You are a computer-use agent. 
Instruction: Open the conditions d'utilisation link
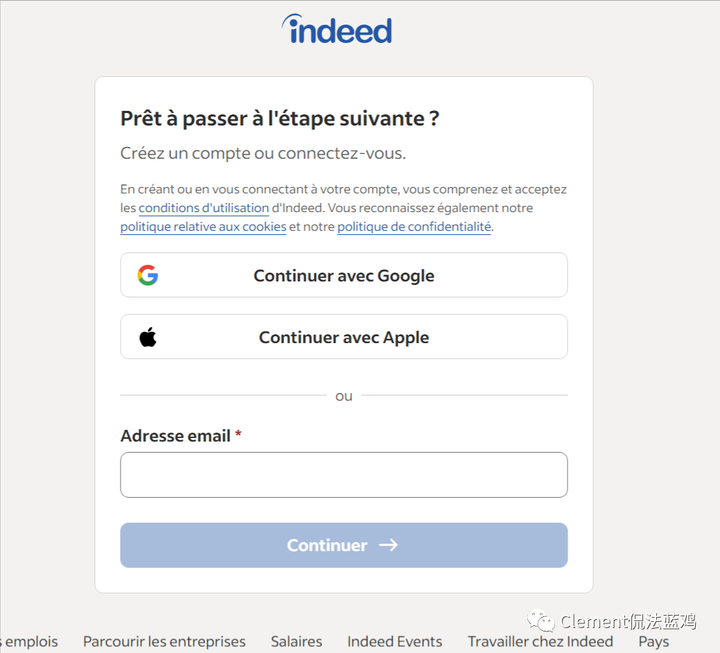tap(204, 208)
